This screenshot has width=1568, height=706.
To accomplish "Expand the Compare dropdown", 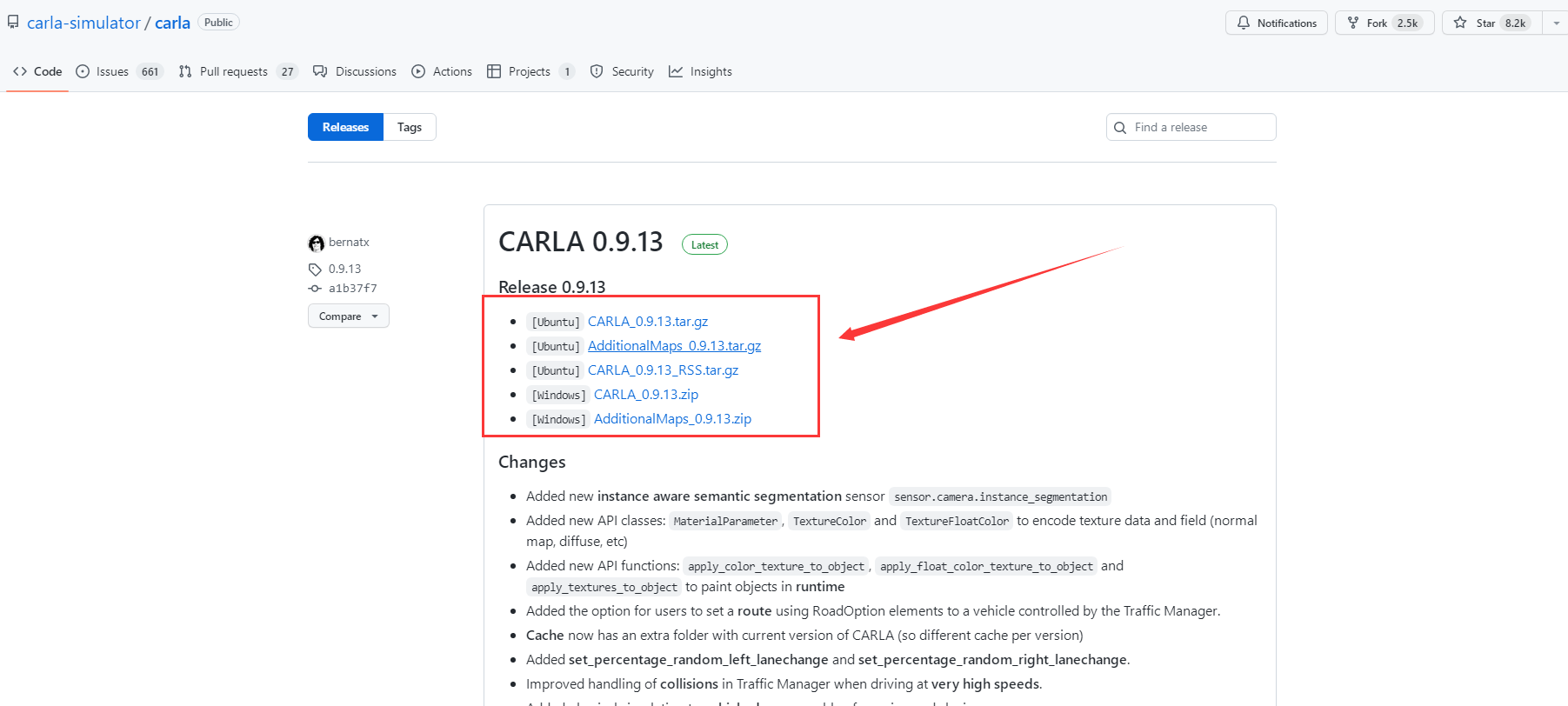I will point(349,316).
